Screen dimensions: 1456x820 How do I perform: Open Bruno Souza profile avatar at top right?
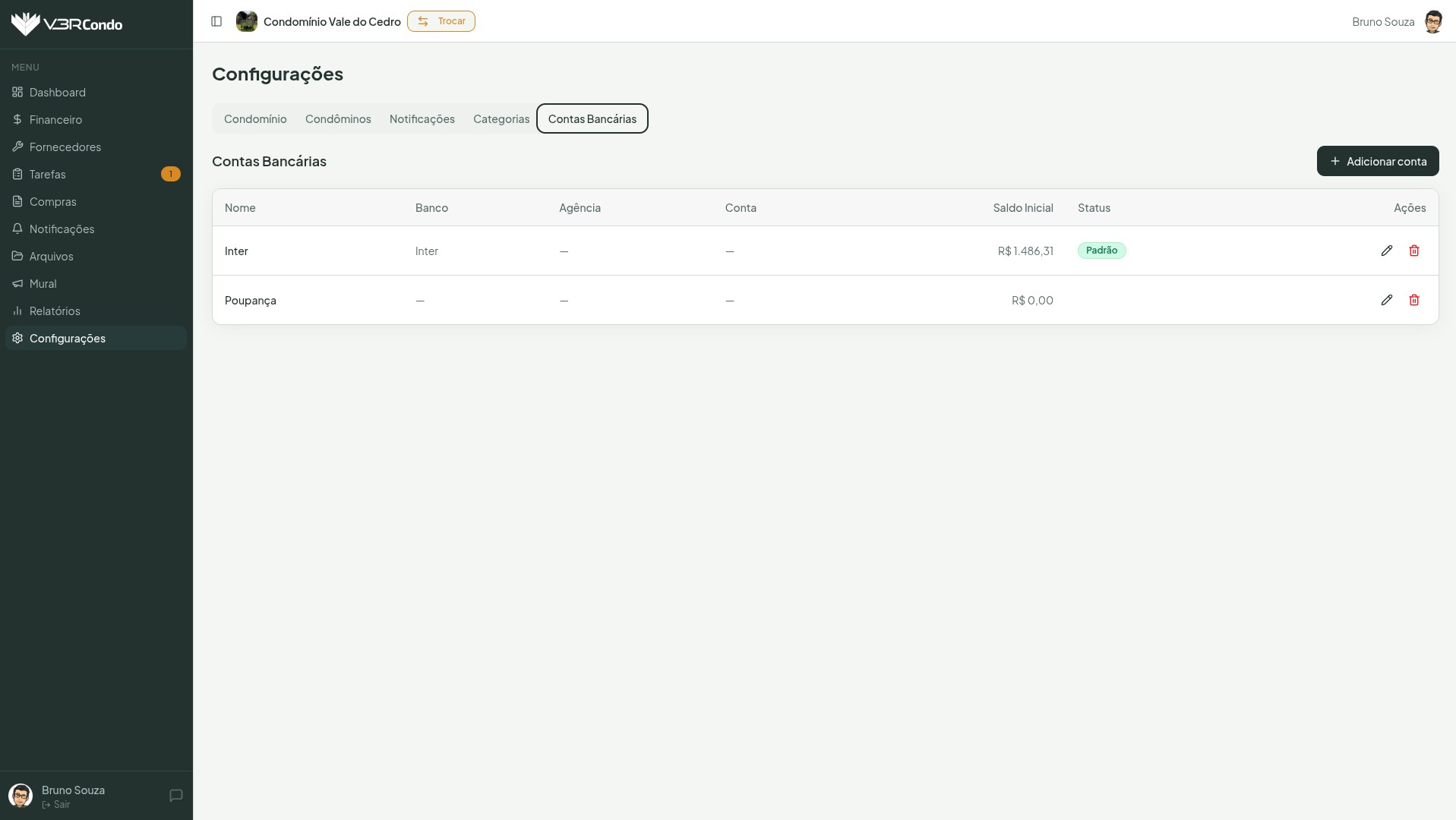coord(1432,21)
